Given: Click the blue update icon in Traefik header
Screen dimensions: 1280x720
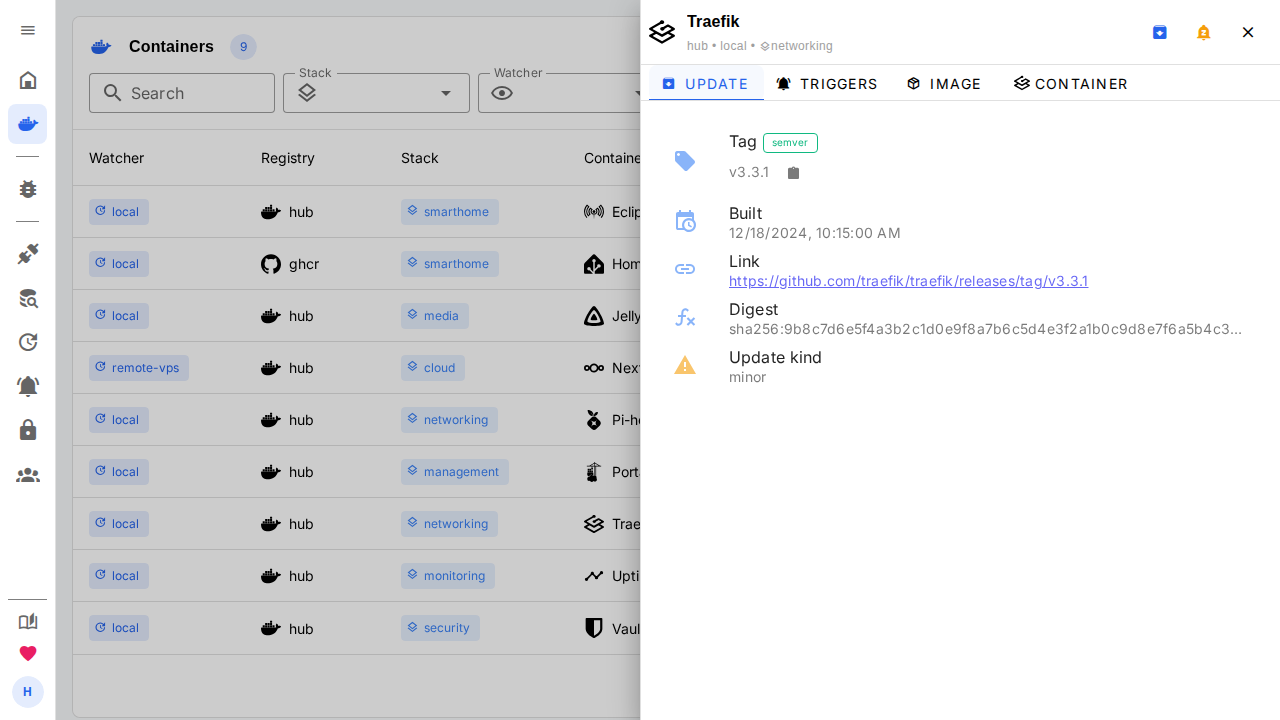Looking at the screenshot, I should [1160, 32].
